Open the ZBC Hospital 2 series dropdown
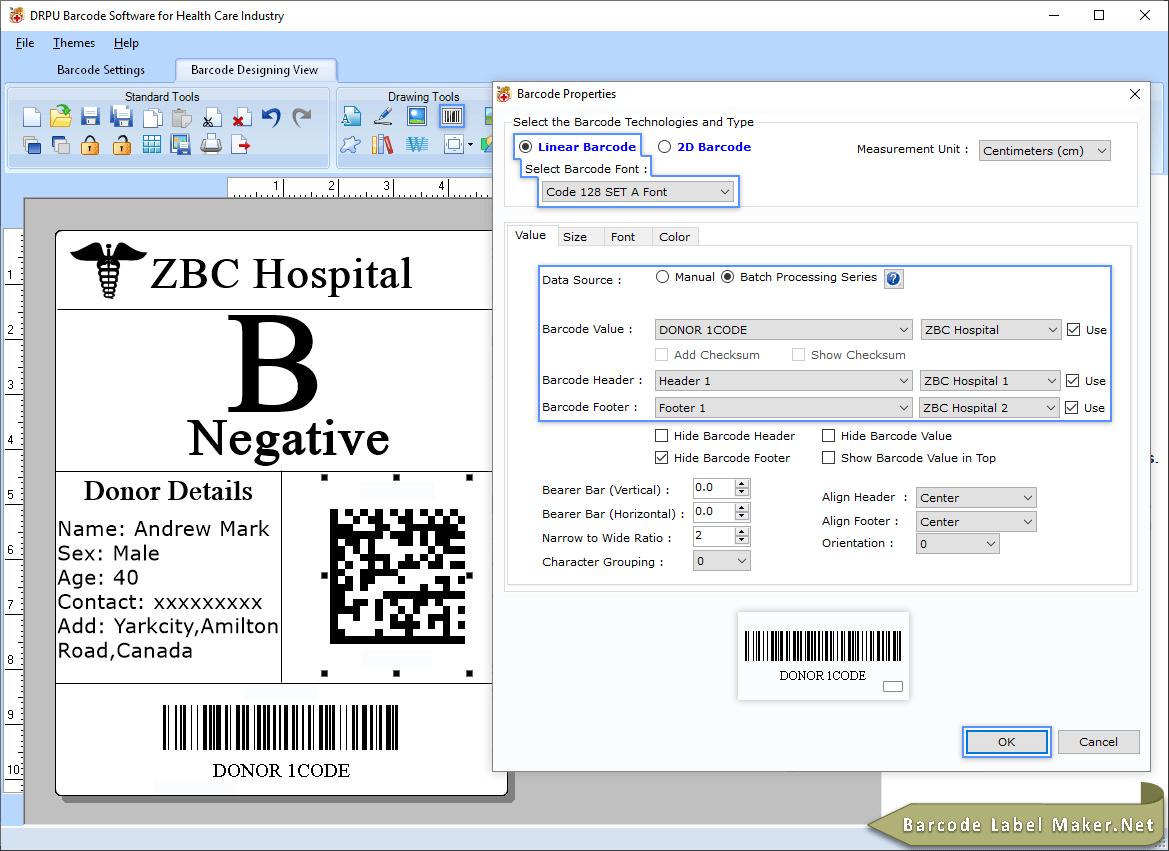The width and height of the screenshot is (1169, 851). tap(989, 407)
